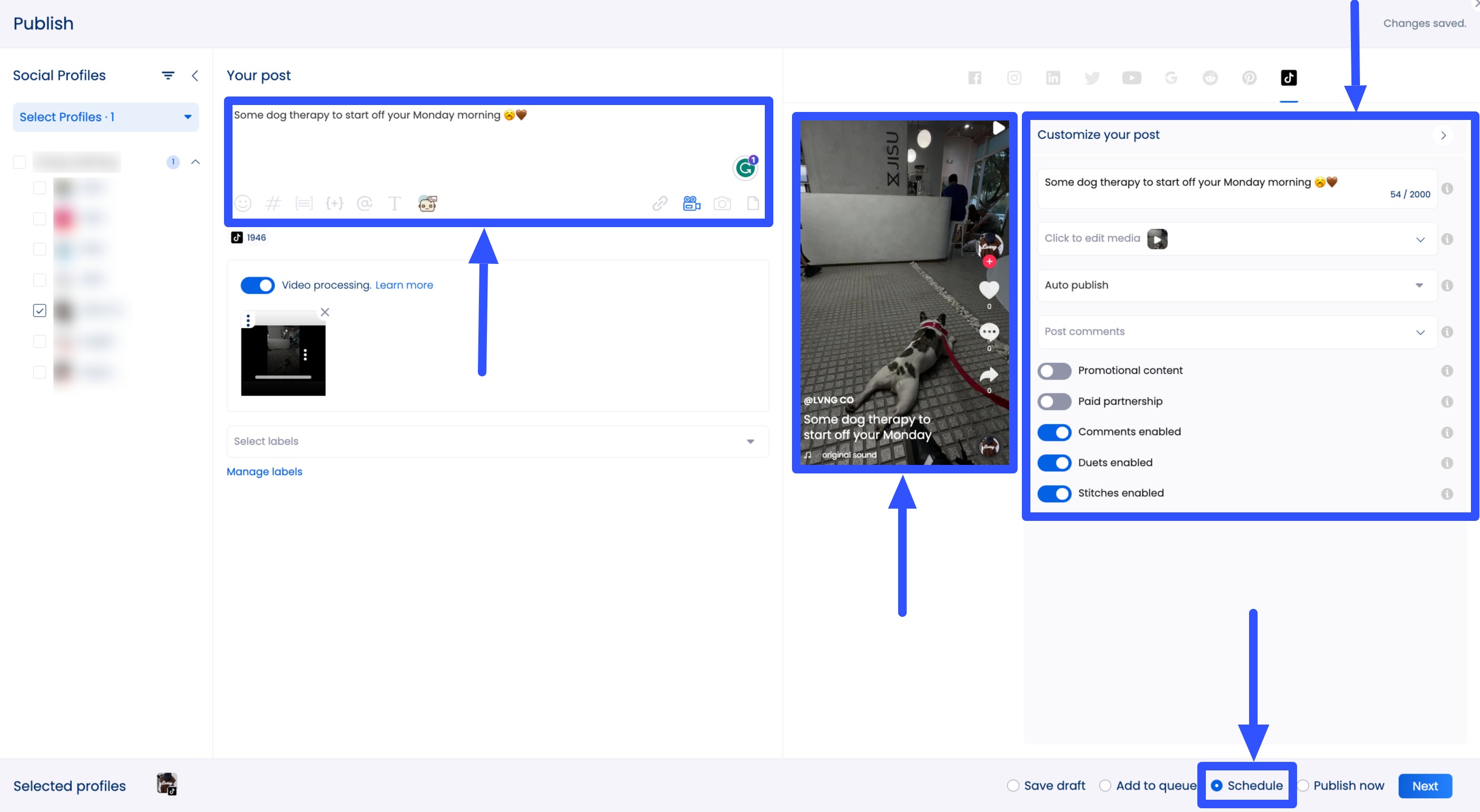Click the Next button
Screen dimensions: 1480x812
1425,785
